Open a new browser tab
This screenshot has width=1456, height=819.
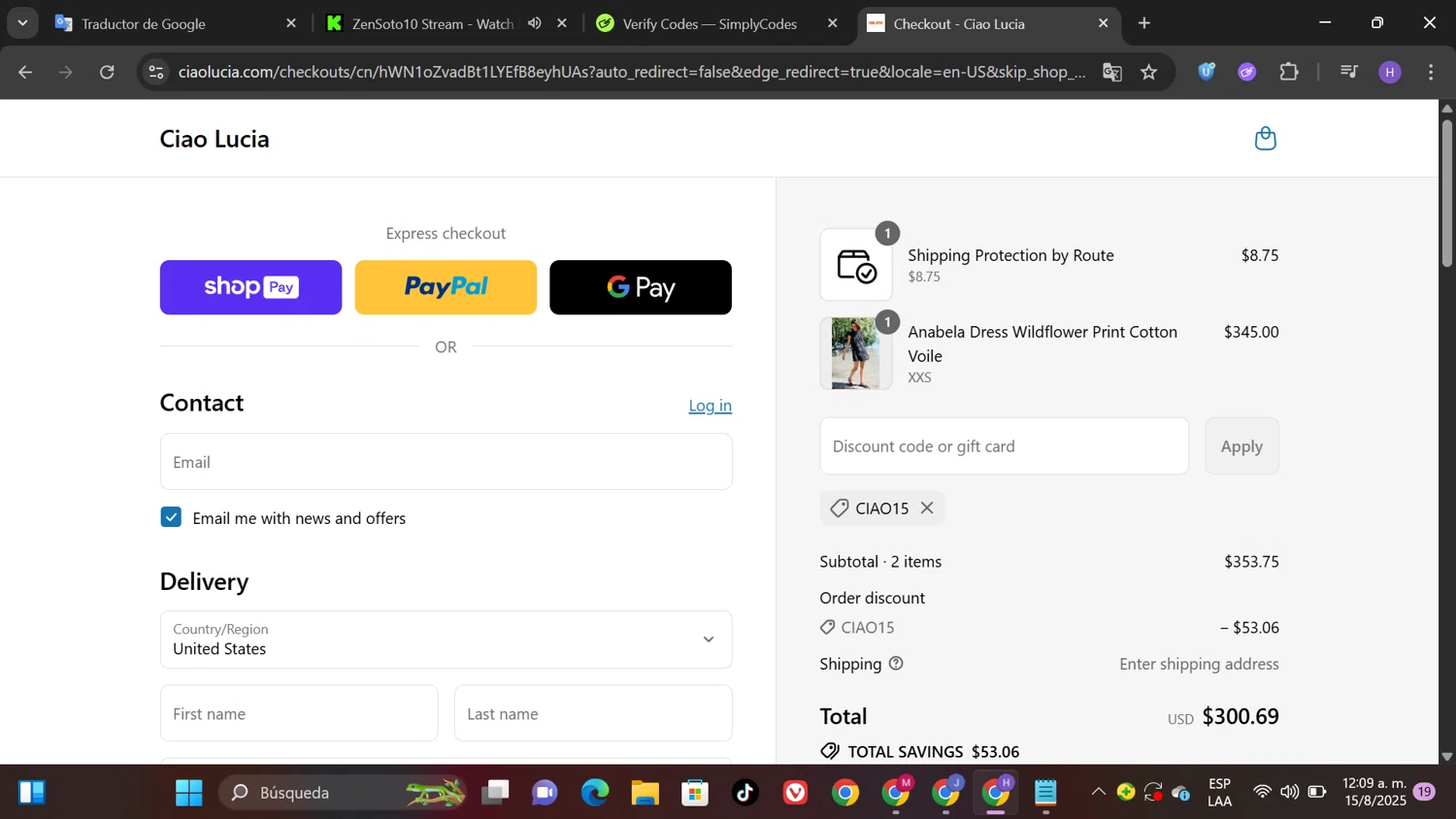point(1144,23)
